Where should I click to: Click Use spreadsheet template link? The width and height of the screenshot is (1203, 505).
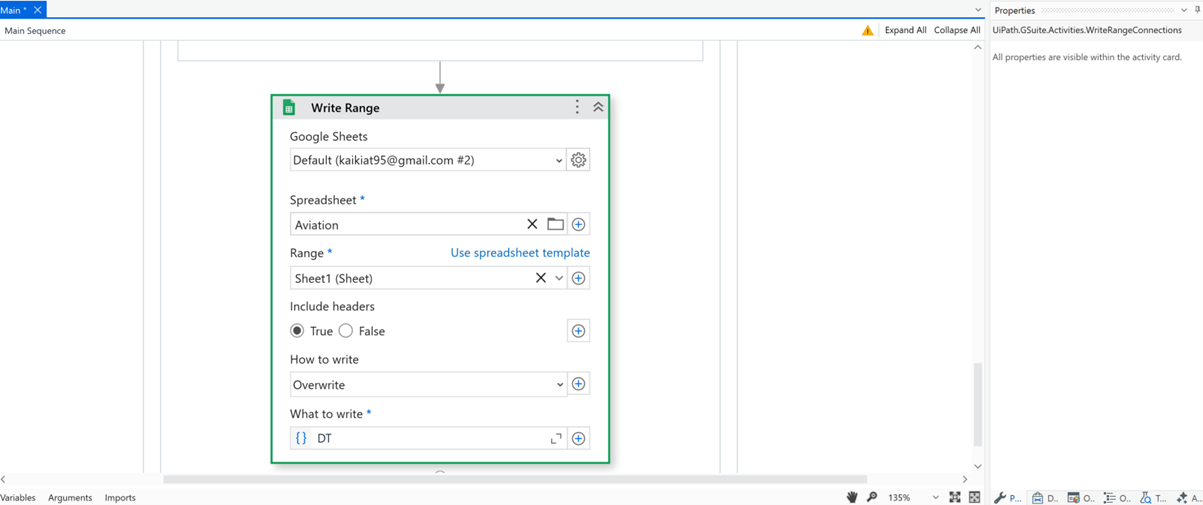point(520,253)
